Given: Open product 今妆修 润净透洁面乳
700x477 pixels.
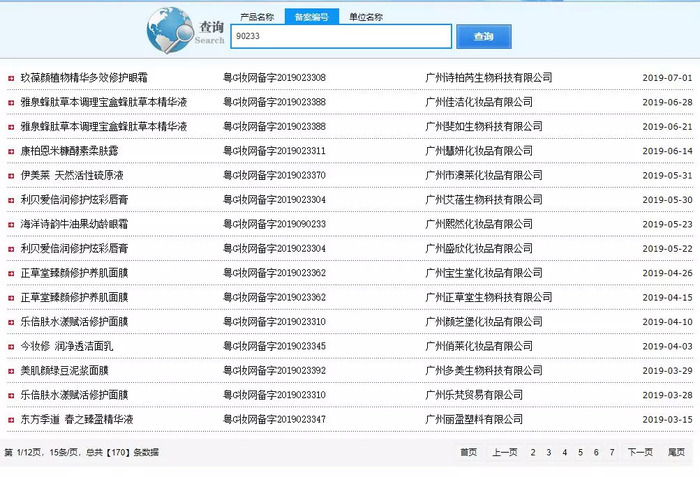Looking at the screenshot, I should point(67,346).
